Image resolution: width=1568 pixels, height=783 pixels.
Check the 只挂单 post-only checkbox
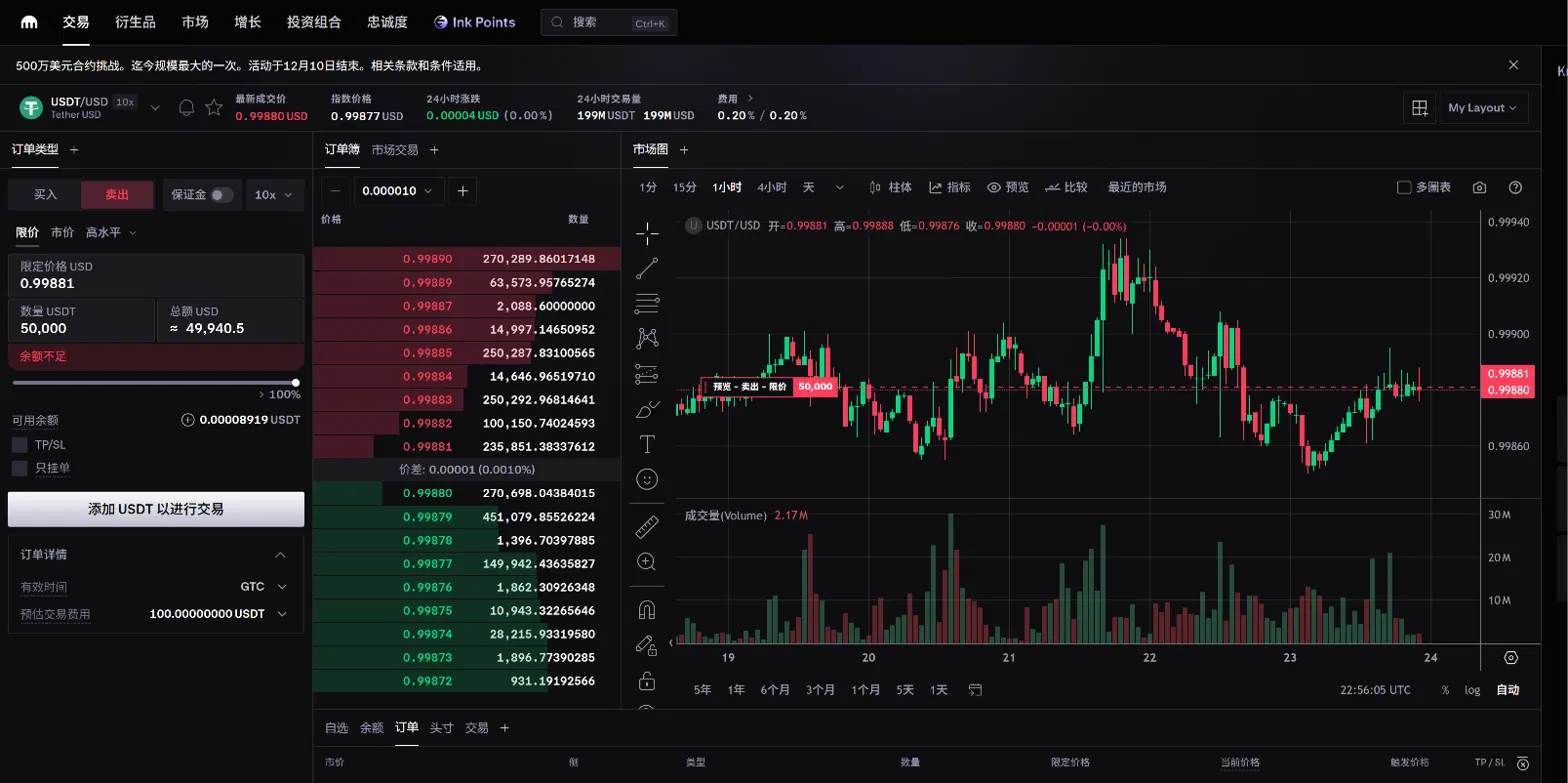(19, 468)
